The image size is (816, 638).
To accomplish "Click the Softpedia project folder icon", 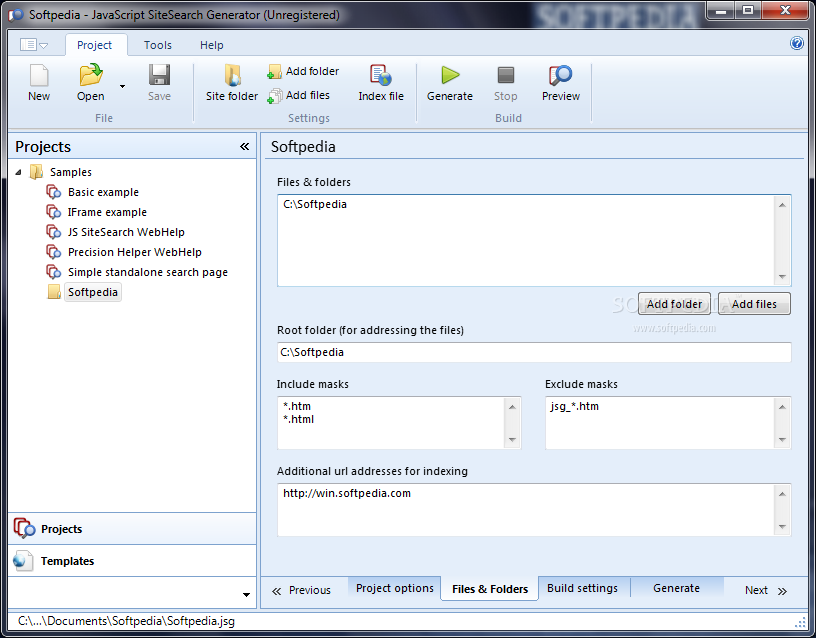I will point(54,292).
